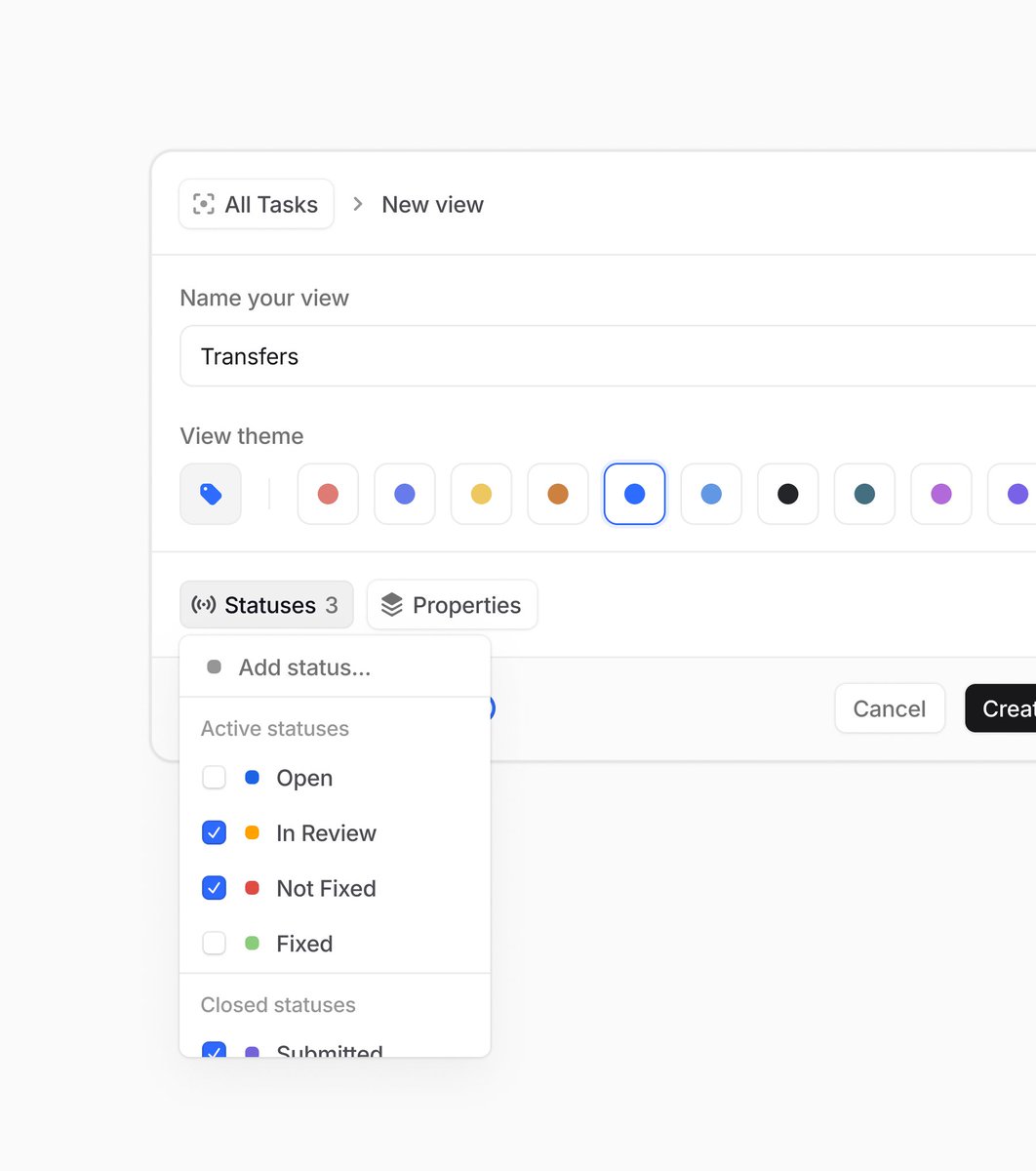Check the Open status checkbox
1036x1171 pixels.
pos(214,778)
